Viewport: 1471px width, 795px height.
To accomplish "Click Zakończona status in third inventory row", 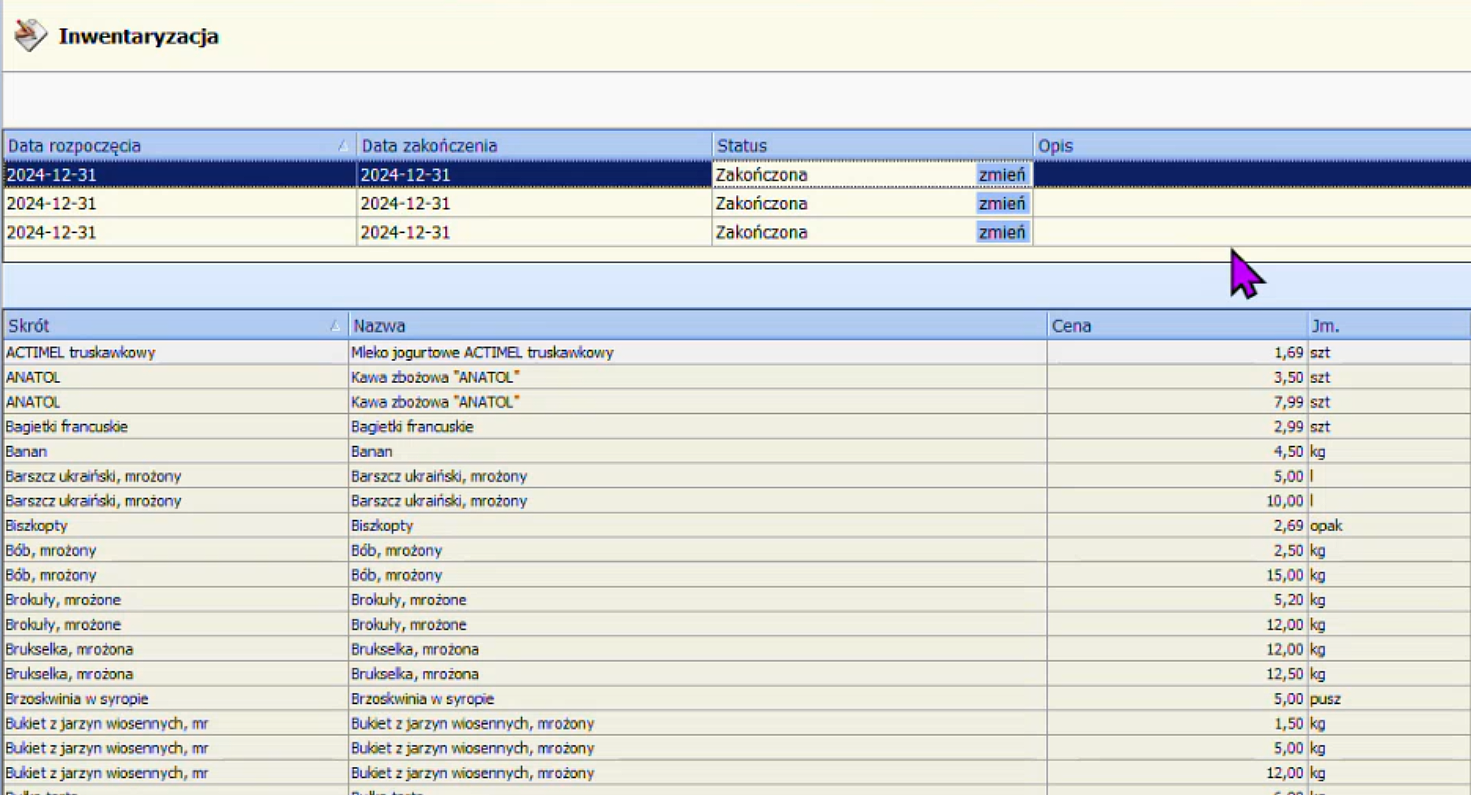I will (761, 233).
